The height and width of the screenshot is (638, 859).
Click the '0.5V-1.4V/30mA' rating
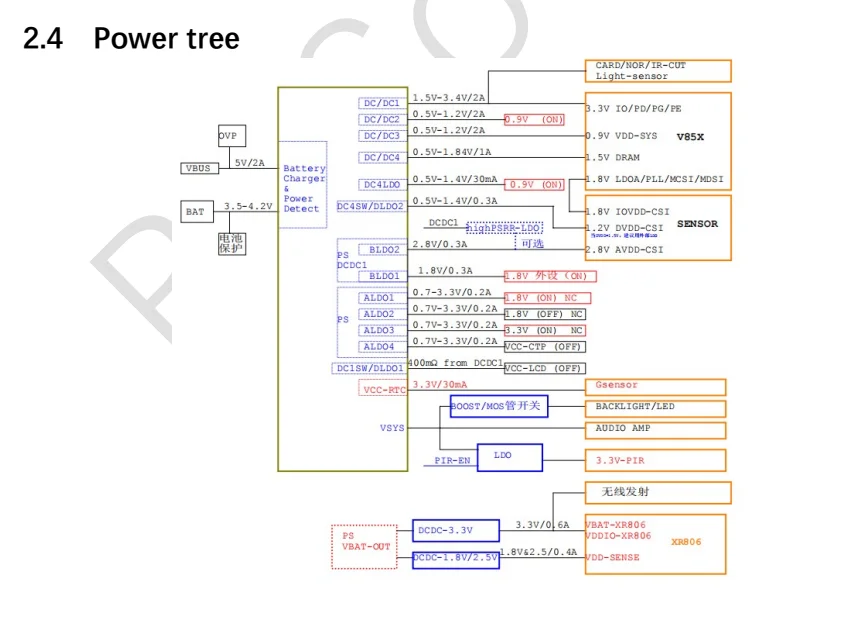tap(455, 179)
